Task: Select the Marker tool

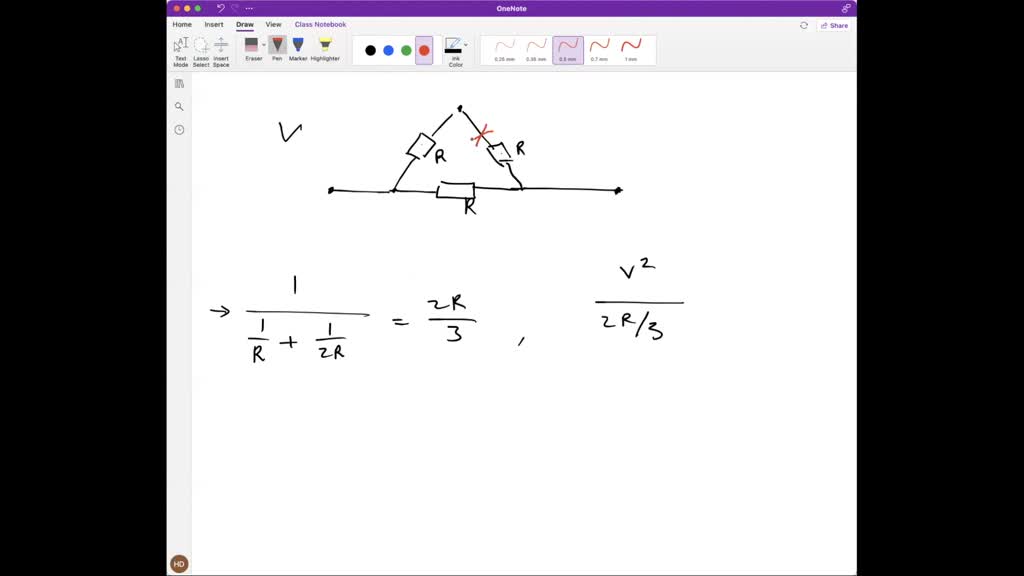Action: (297, 44)
